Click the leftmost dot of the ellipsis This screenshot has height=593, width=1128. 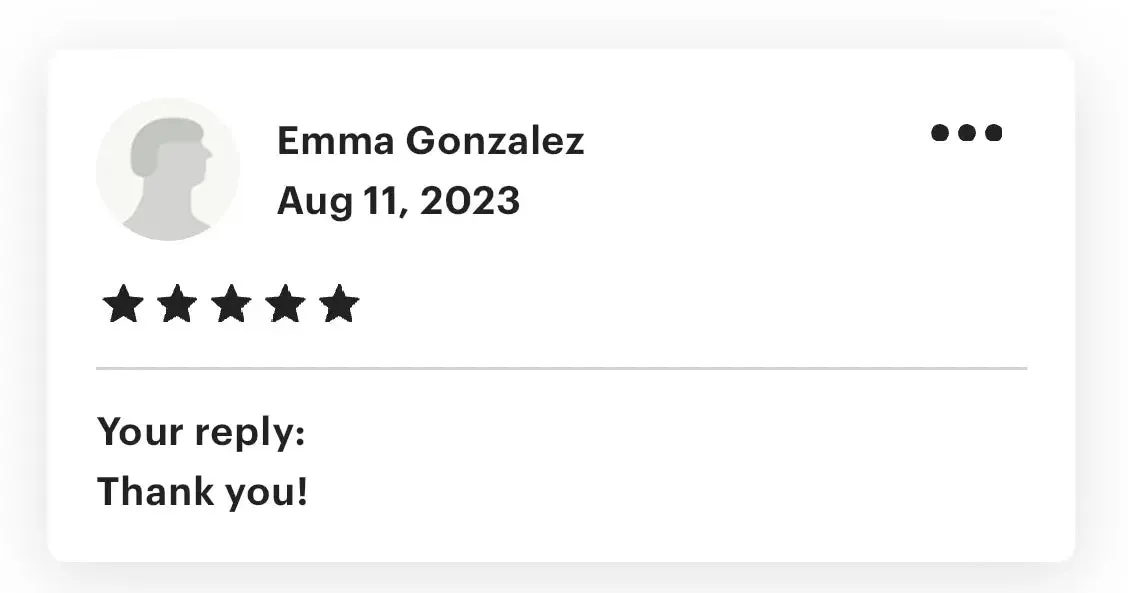click(940, 132)
